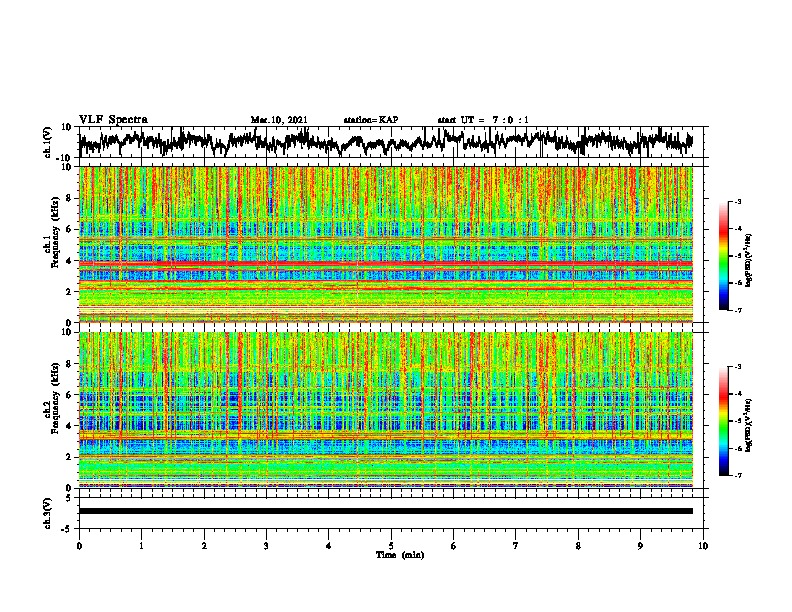Click the "Time (min)" x-axis label
The image size is (792, 612).
tap(400, 555)
